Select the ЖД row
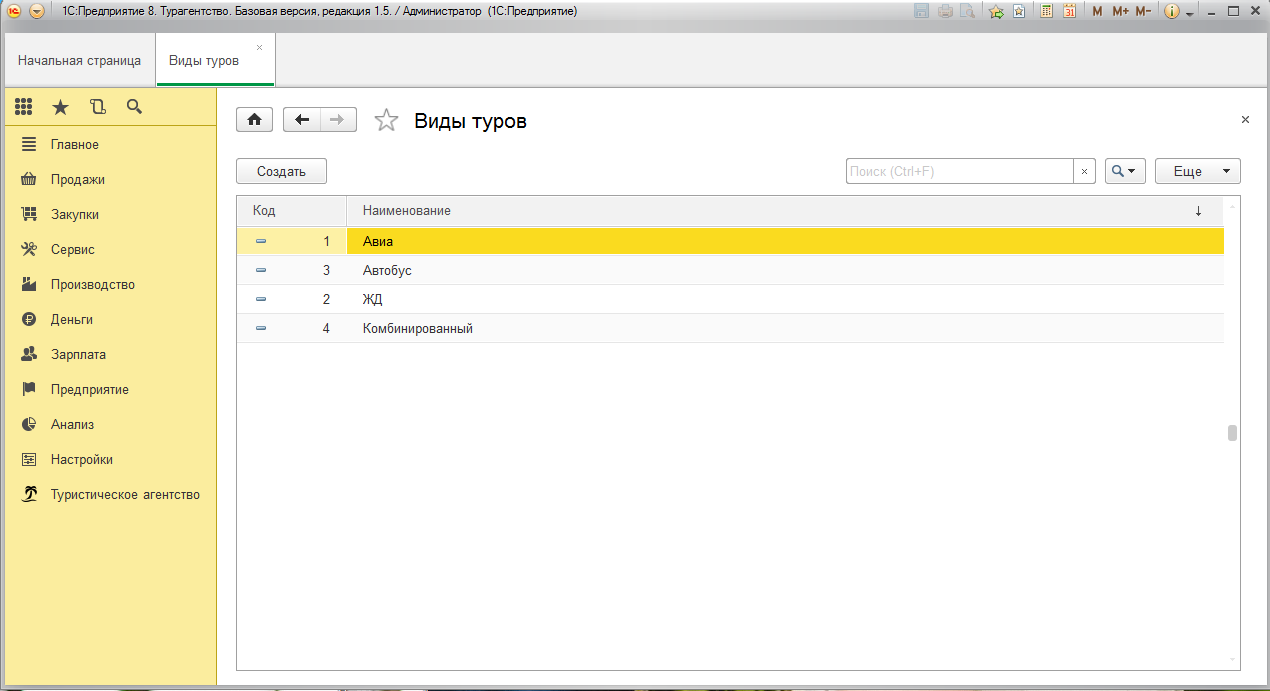 pos(730,299)
